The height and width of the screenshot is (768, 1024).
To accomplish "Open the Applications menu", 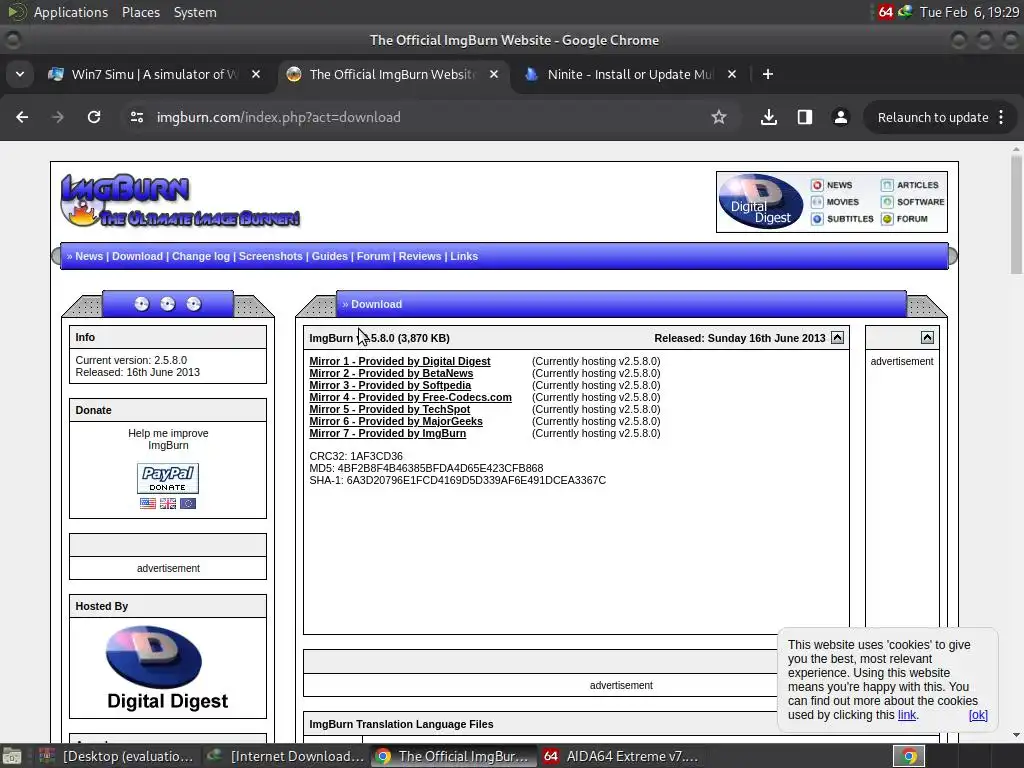I will (x=71, y=12).
